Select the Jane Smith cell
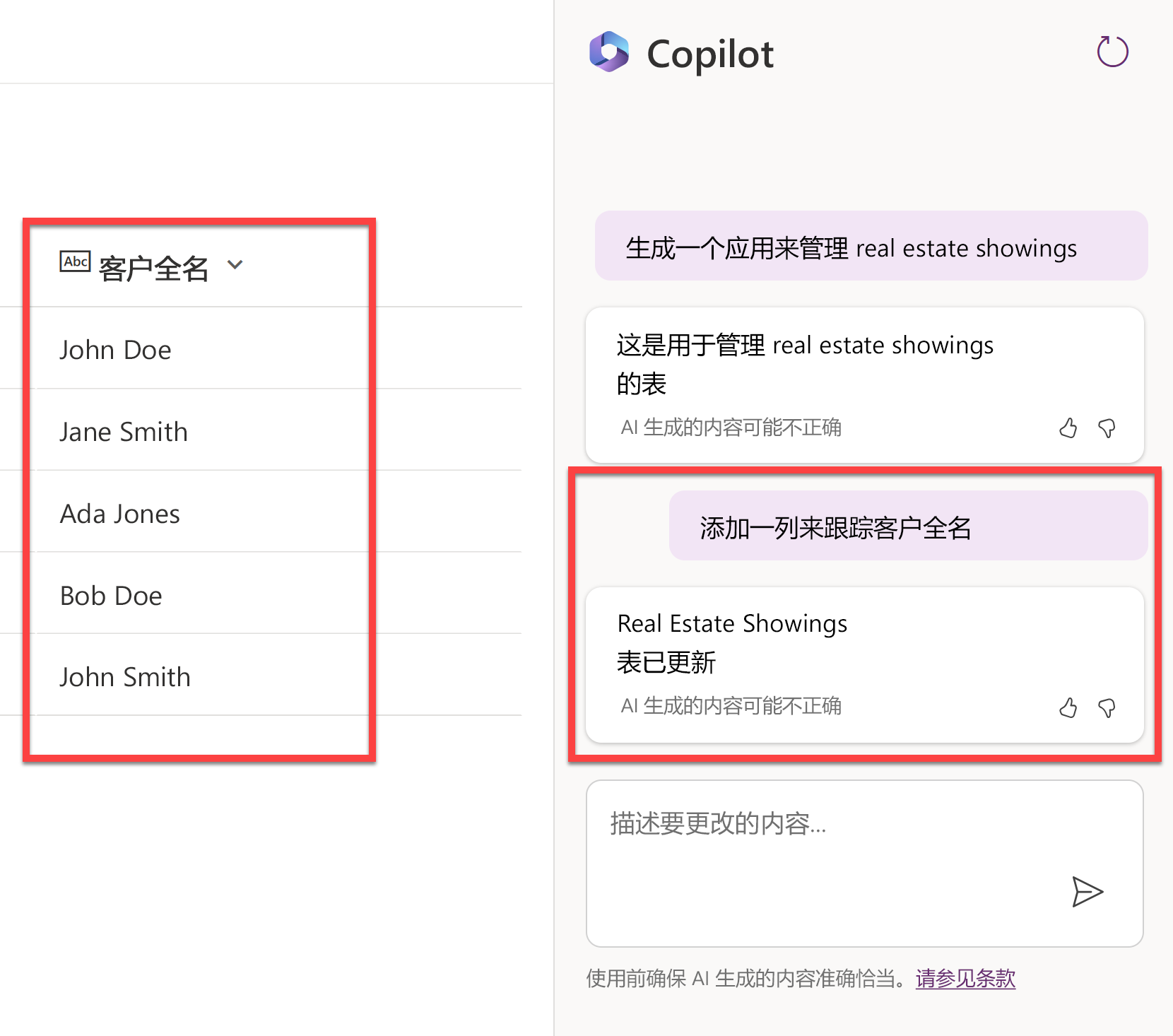The width and height of the screenshot is (1173, 1036). (124, 432)
